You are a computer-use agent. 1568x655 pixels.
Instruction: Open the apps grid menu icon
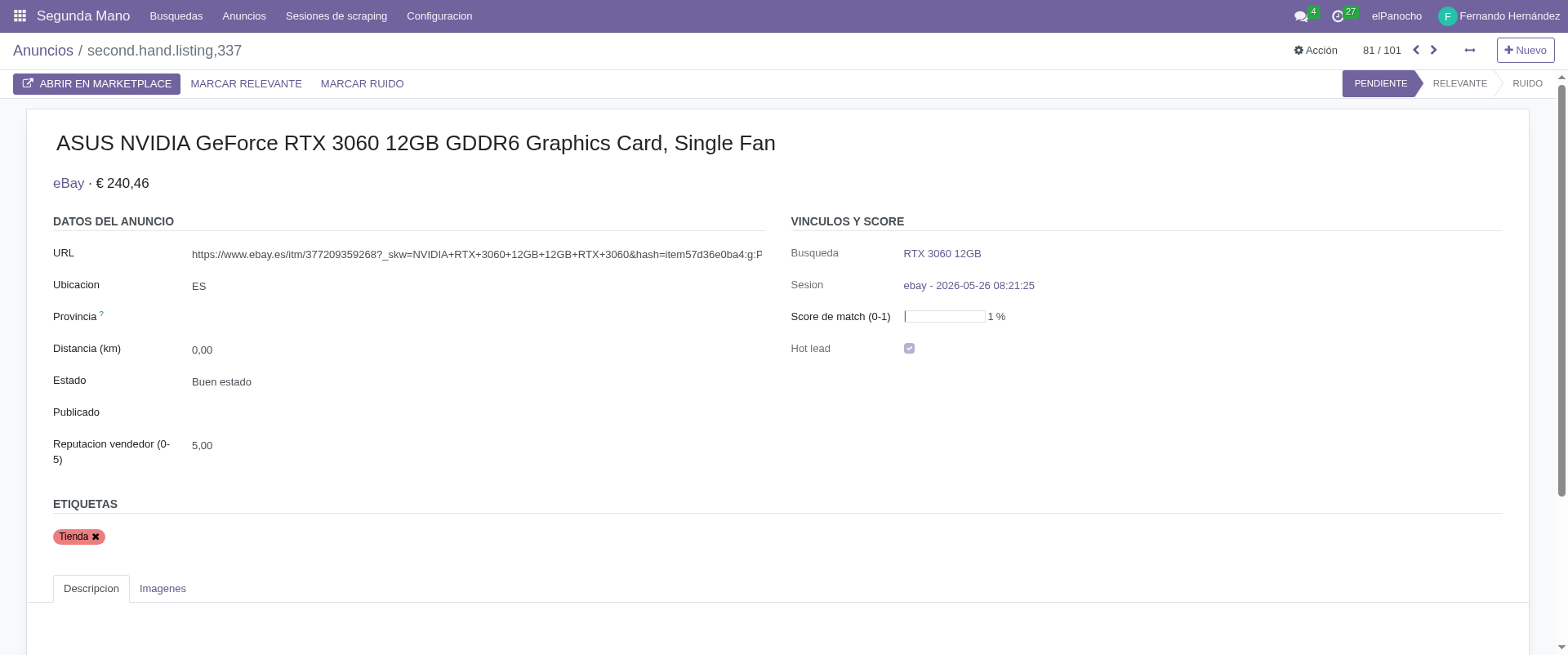pyautogui.click(x=20, y=16)
